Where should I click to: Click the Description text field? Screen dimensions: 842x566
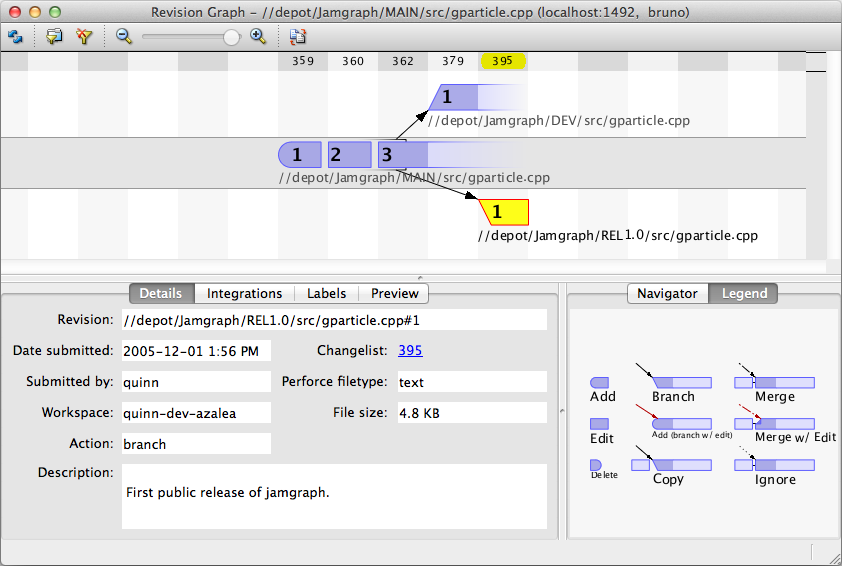point(334,496)
